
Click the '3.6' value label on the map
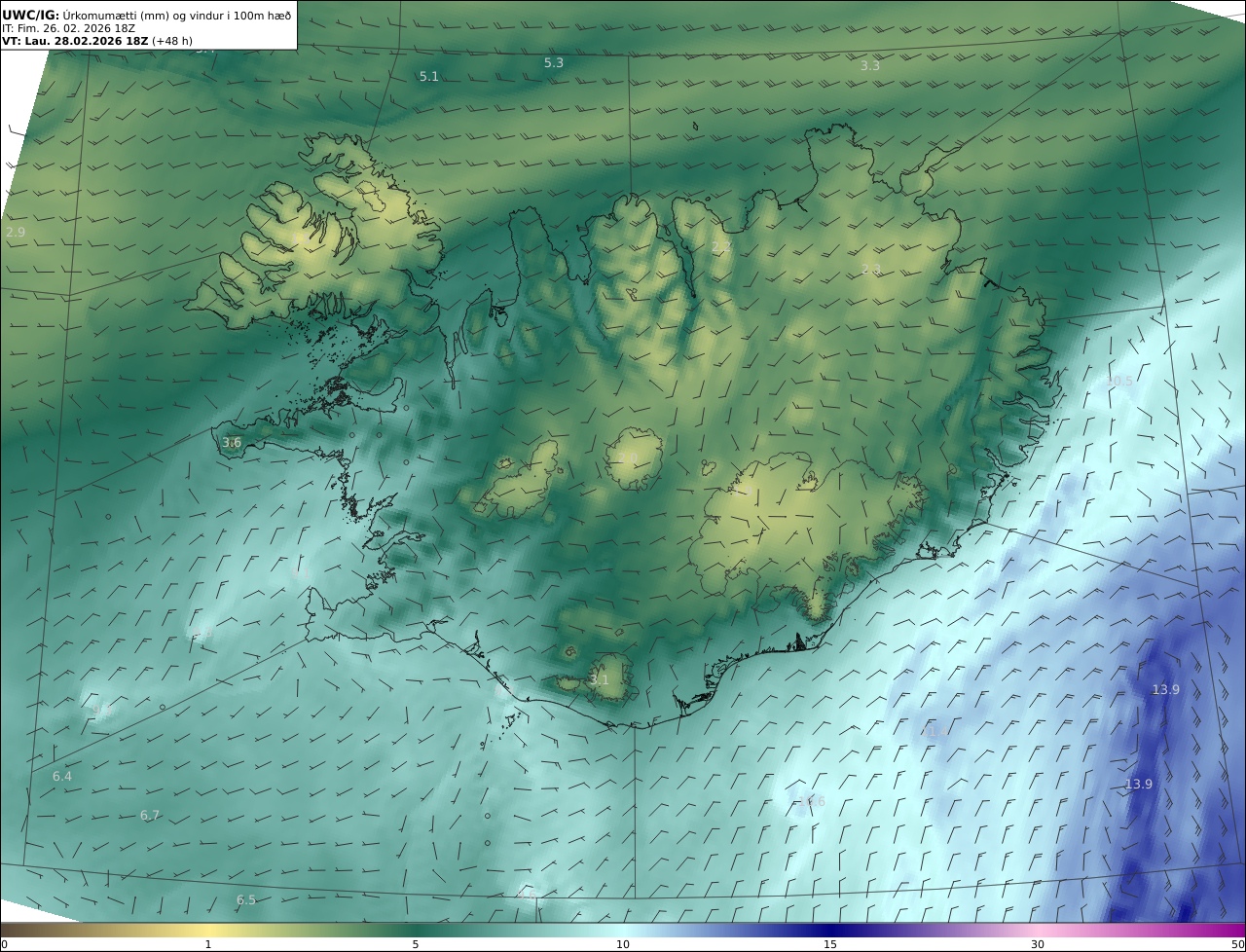coord(231,442)
